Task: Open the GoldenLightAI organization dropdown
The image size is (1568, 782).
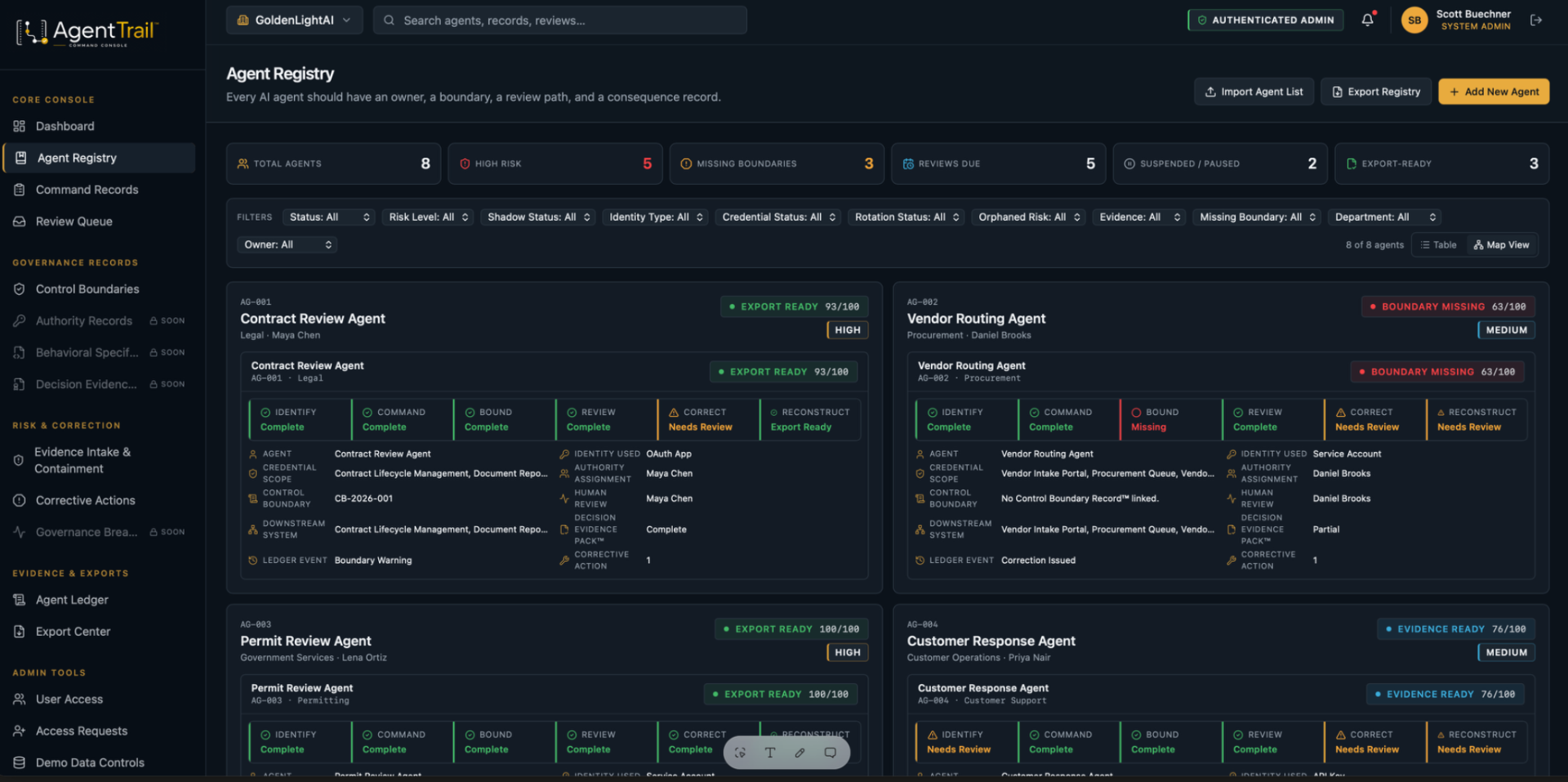Action: [x=294, y=20]
